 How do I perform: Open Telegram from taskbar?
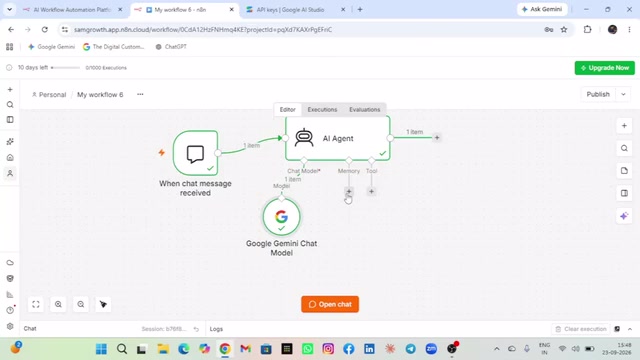[x=411, y=349]
